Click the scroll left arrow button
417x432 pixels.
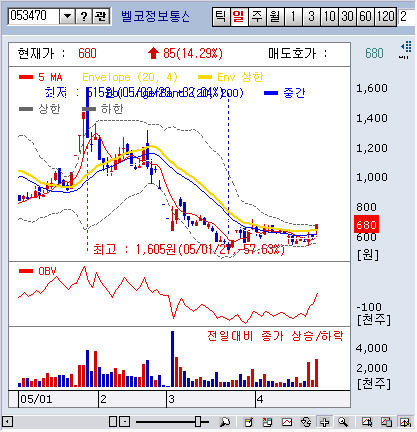pyautogui.click(x=7, y=422)
